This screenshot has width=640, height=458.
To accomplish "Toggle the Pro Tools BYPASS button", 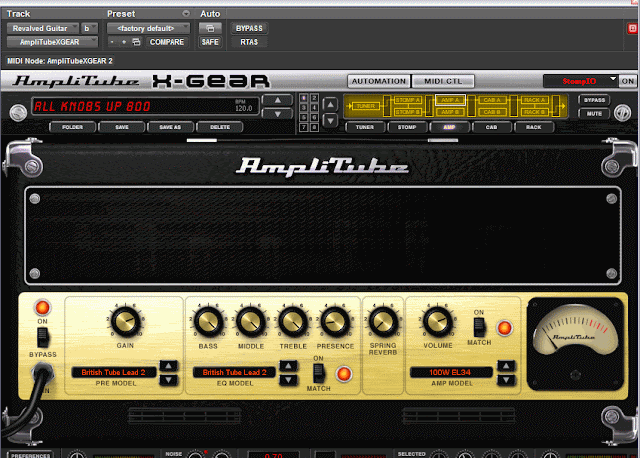I will pos(249,29).
